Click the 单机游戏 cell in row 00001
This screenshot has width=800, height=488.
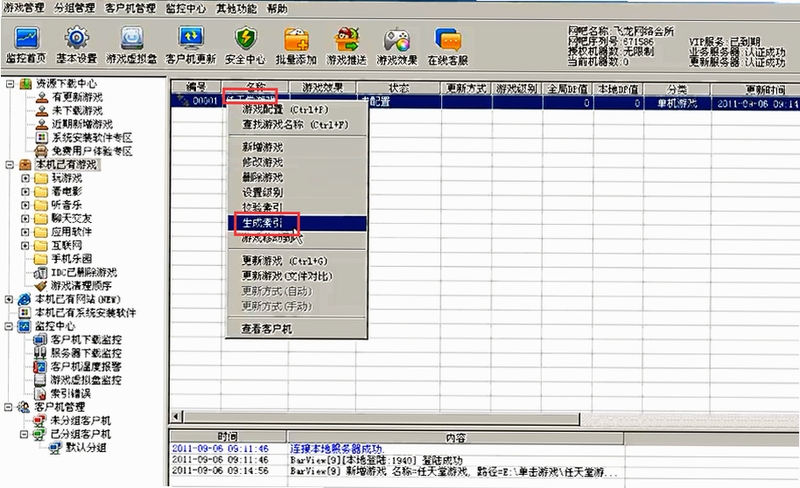[x=677, y=103]
